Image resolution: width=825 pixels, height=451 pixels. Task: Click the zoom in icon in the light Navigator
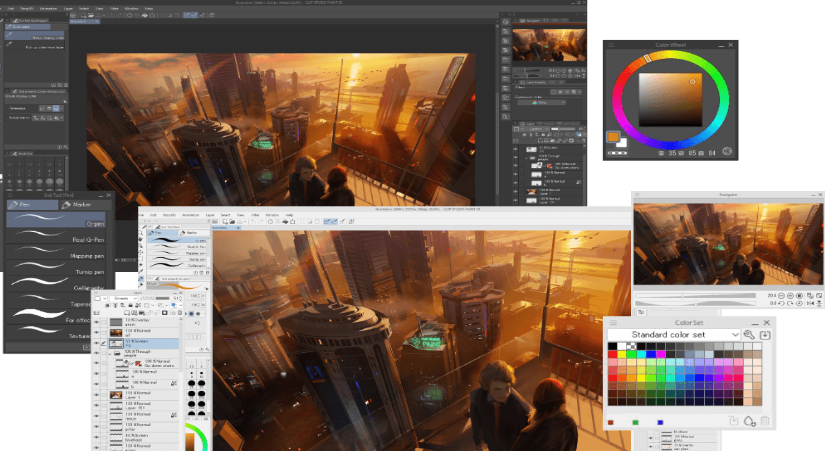(790, 296)
